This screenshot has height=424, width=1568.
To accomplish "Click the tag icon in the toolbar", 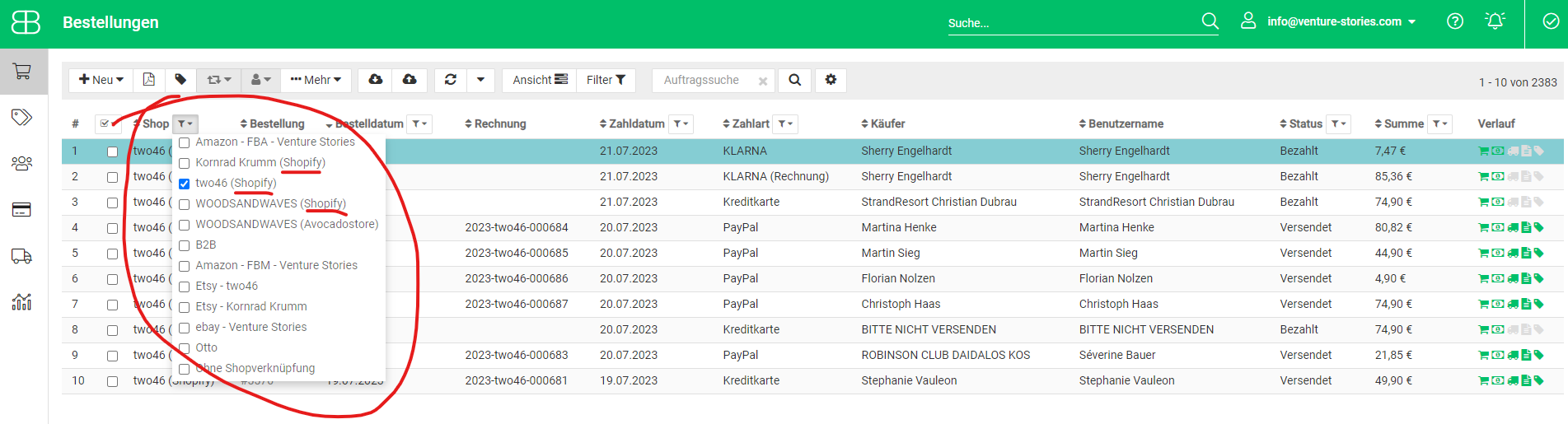I will coord(180,80).
